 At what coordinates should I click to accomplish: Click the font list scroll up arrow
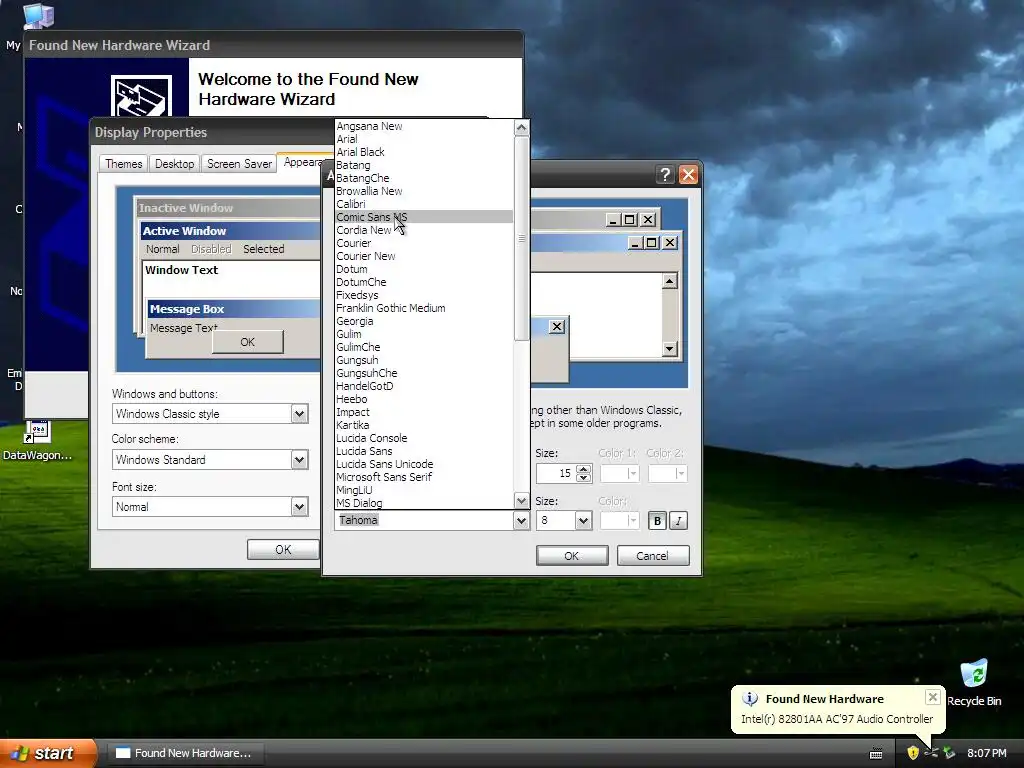click(x=521, y=127)
